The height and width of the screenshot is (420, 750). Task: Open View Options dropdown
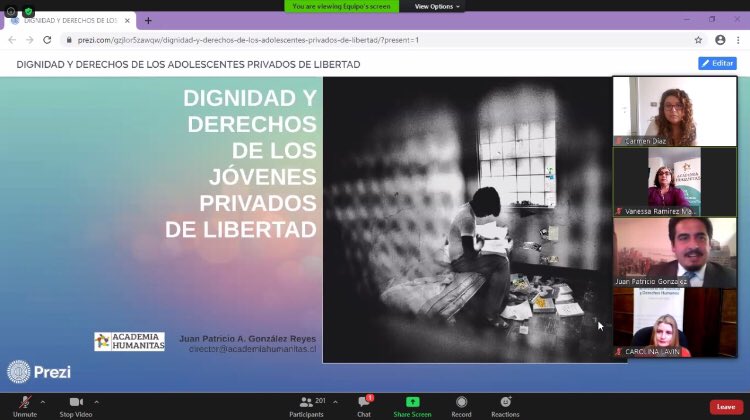[x=437, y=6]
